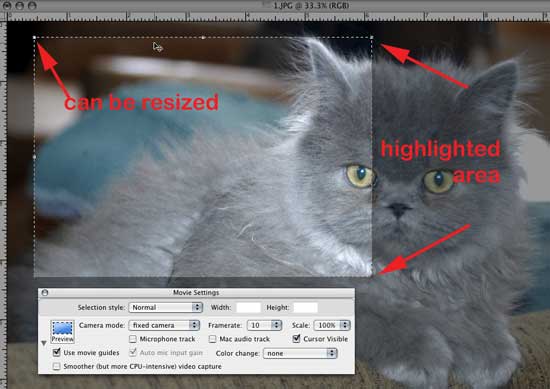The height and width of the screenshot is (389, 550).
Task: Enable the Microphone track checkbox
Action: [133, 339]
